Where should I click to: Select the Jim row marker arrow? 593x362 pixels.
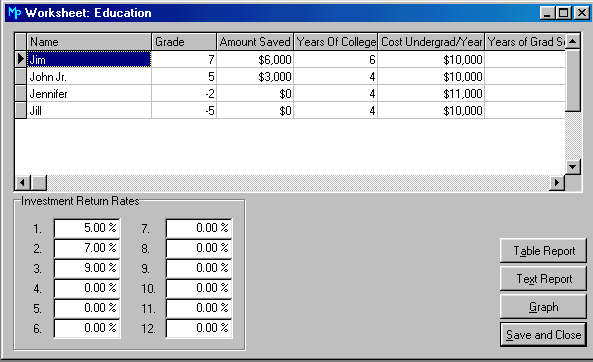click(x=21, y=59)
